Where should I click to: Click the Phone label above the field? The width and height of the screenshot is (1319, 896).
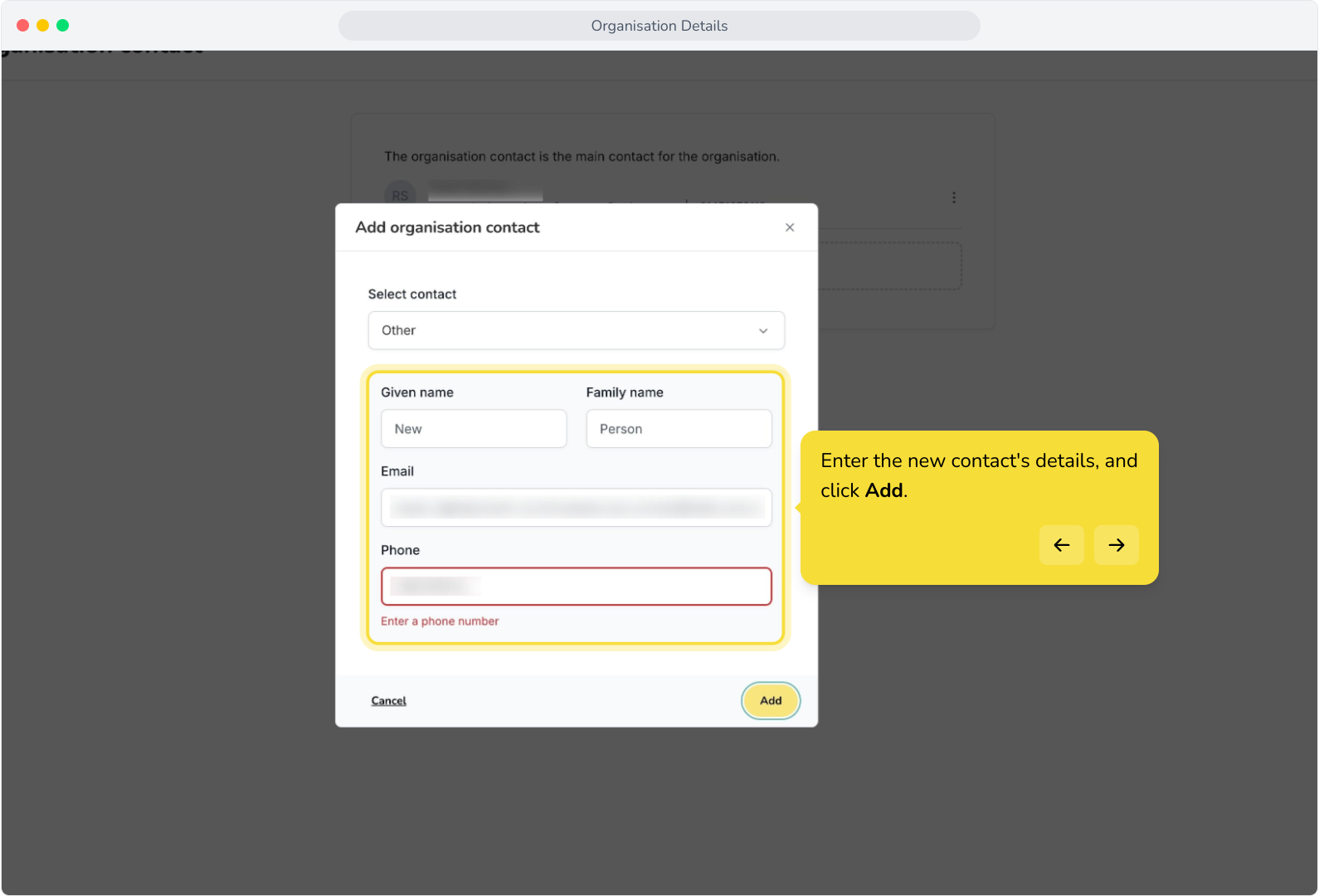click(400, 550)
